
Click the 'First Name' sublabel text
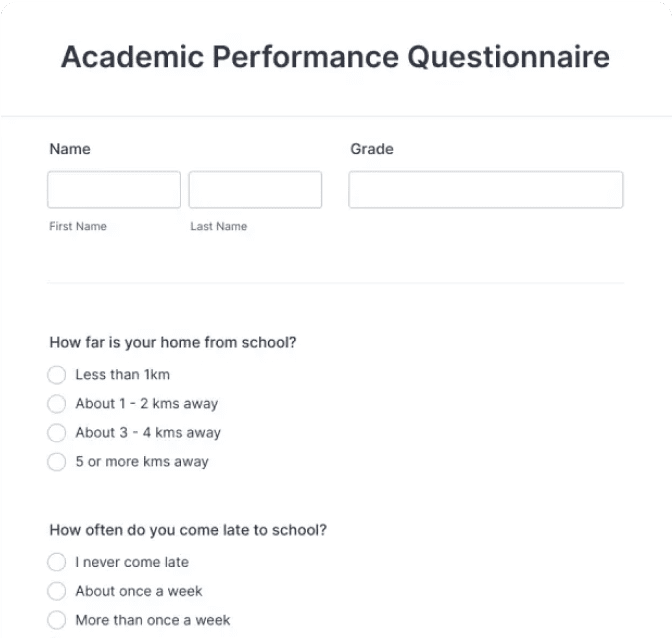78,226
